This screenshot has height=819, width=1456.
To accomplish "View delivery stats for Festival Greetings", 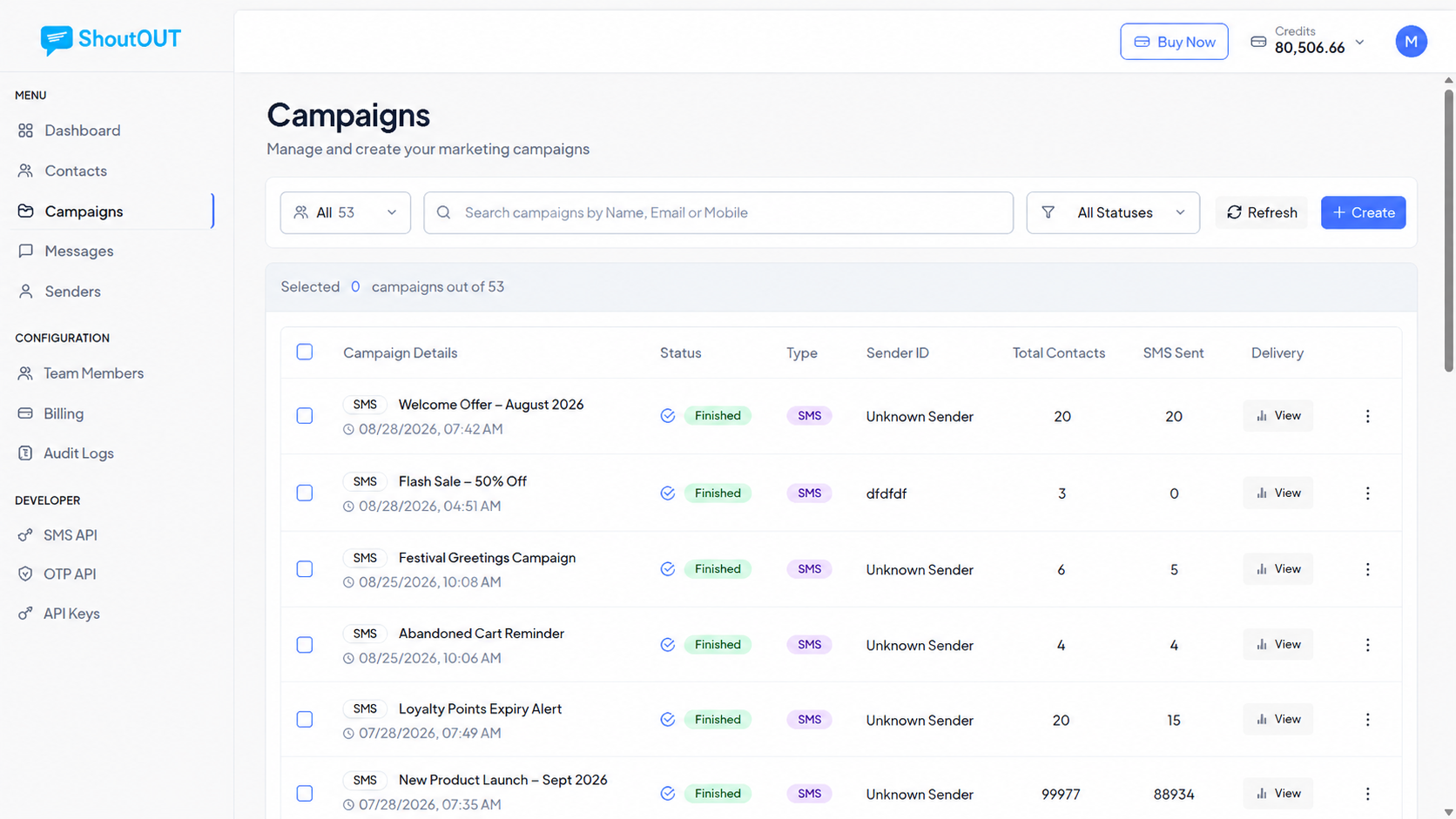I will (x=1277, y=569).
